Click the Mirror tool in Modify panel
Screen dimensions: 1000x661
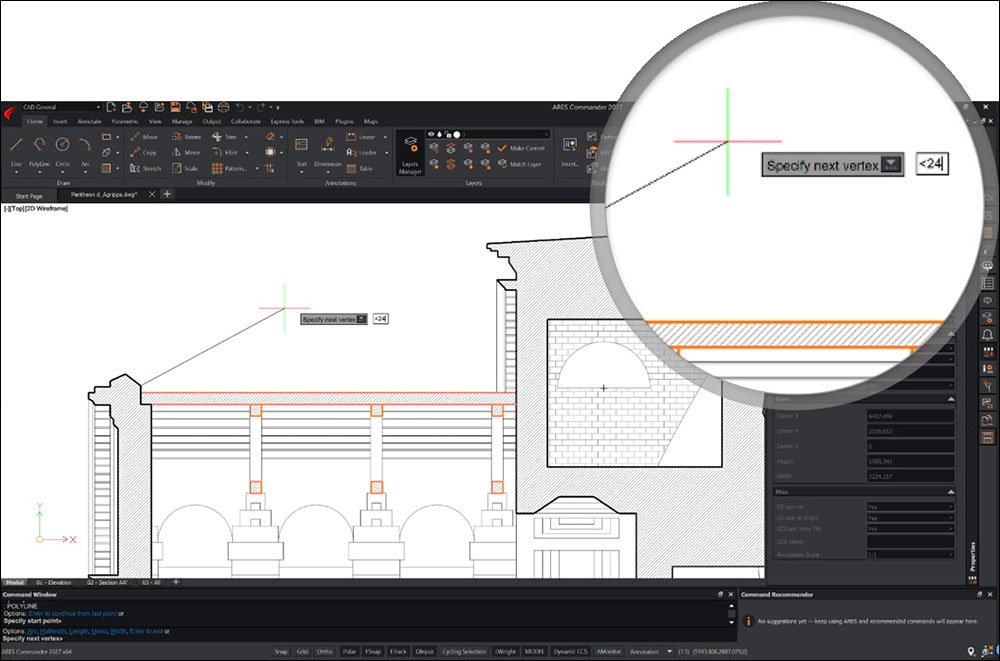point(186,152)
